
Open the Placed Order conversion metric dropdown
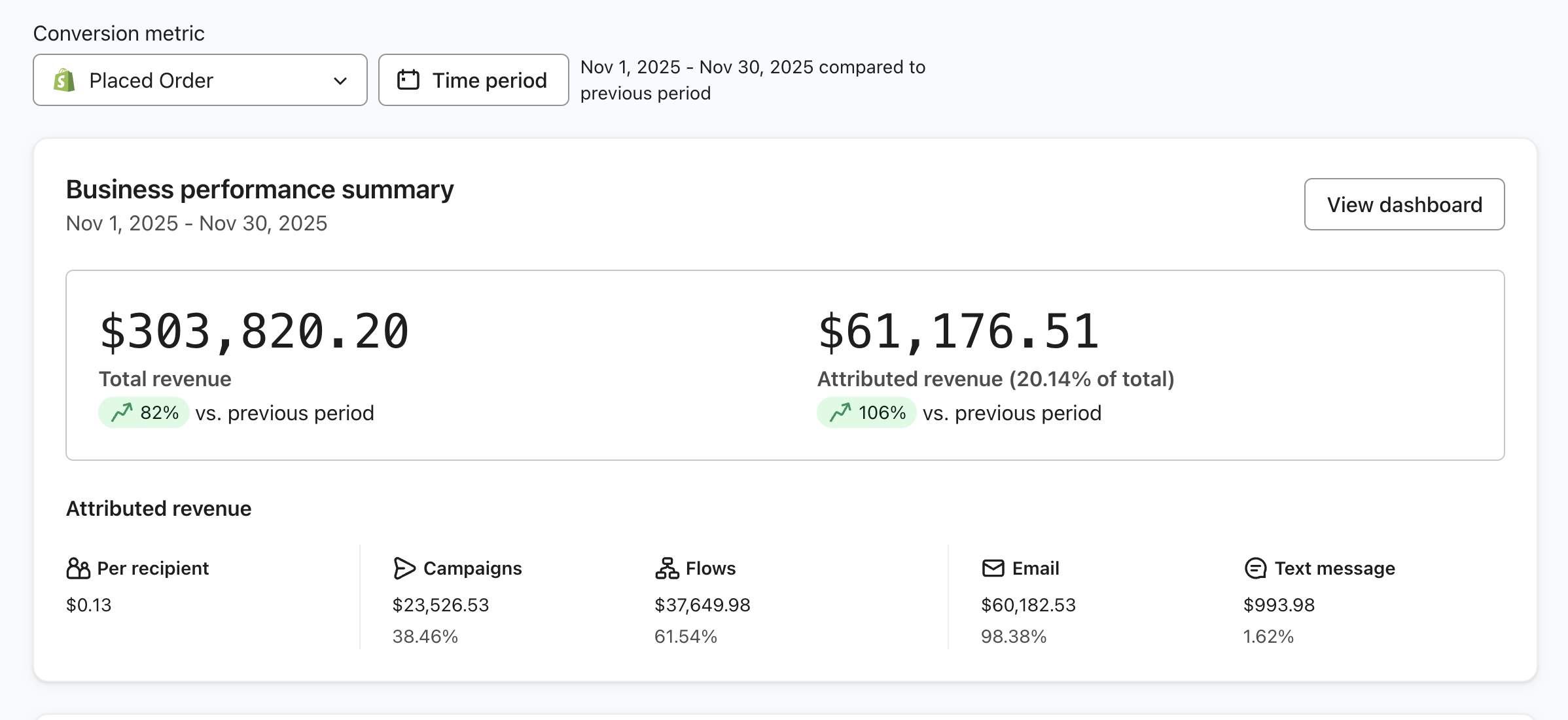tap(200, 81)
